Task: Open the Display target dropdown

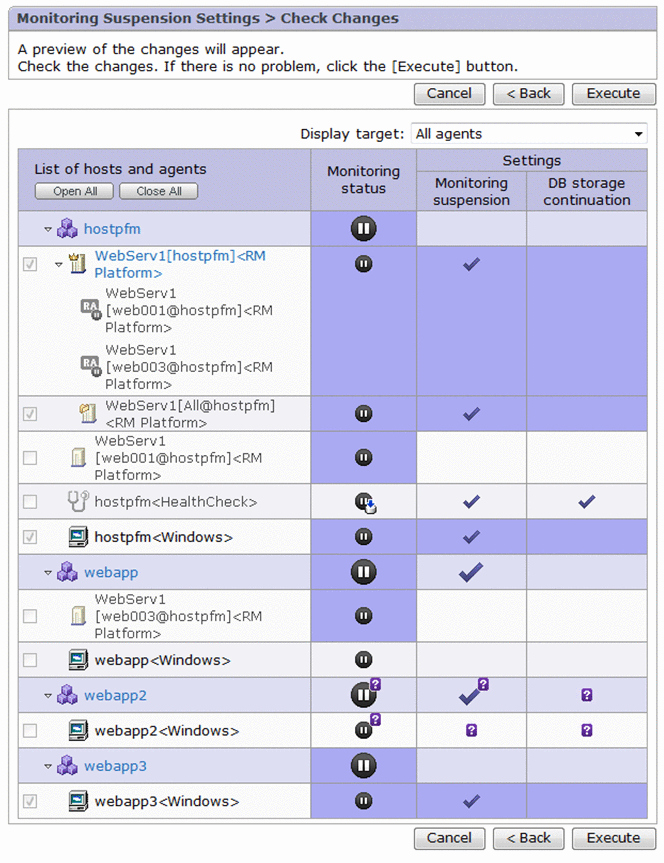Action: click(530, 134)
